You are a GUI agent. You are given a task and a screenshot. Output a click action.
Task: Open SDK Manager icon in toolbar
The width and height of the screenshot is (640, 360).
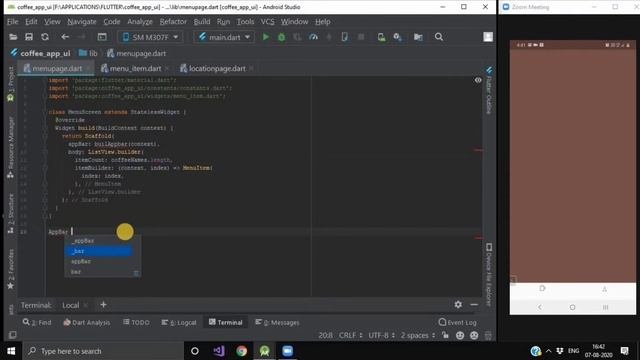pyautogui.click(x=397, y=37)
